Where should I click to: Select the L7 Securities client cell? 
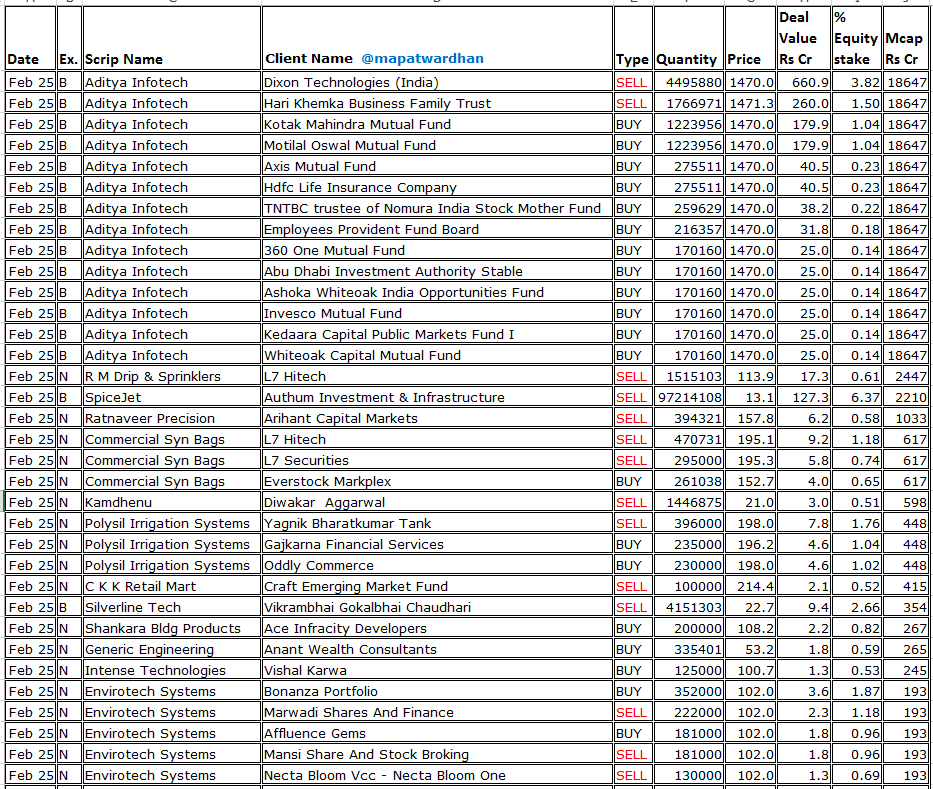coord(437,461)
